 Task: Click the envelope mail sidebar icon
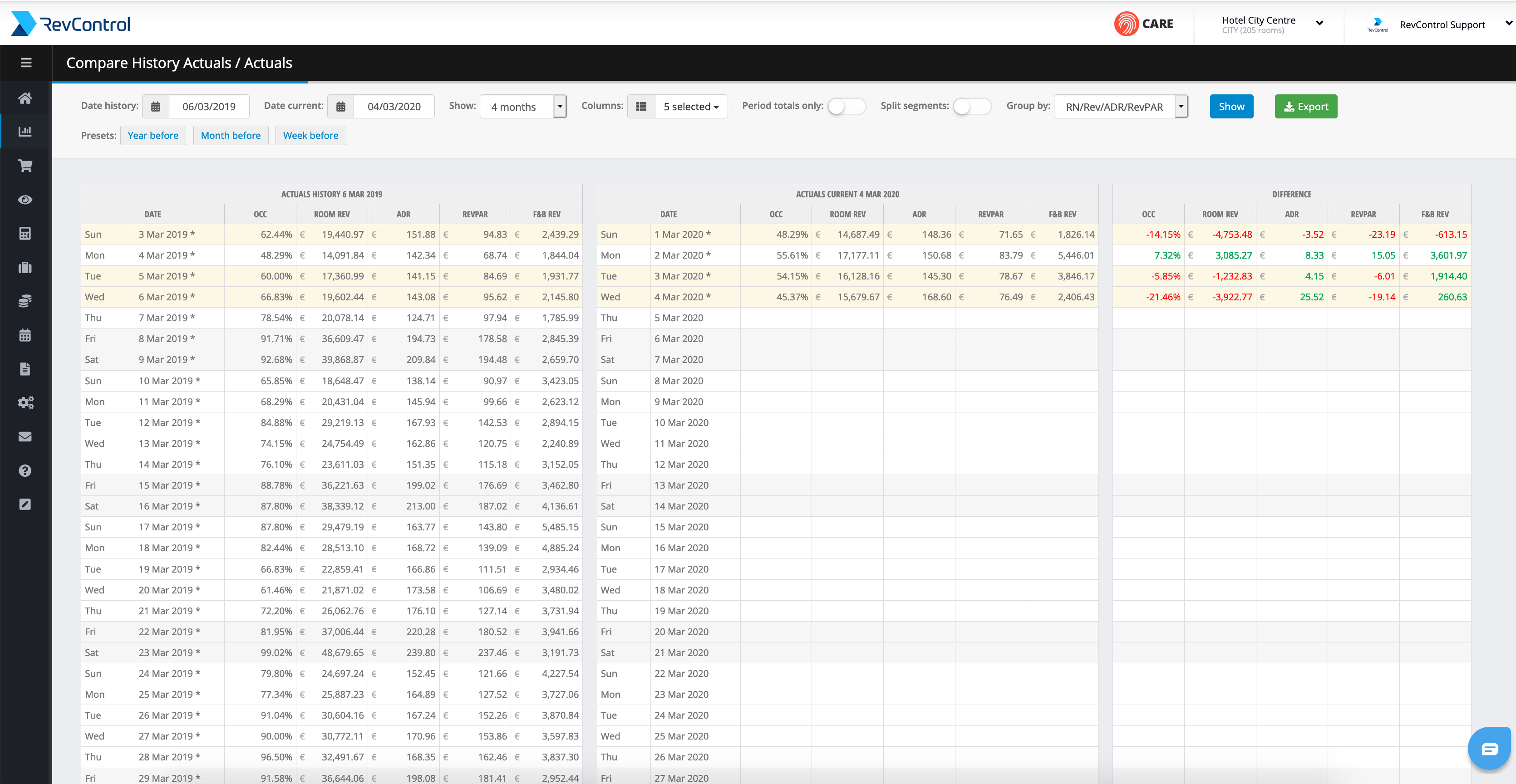(x=25, y=436)
